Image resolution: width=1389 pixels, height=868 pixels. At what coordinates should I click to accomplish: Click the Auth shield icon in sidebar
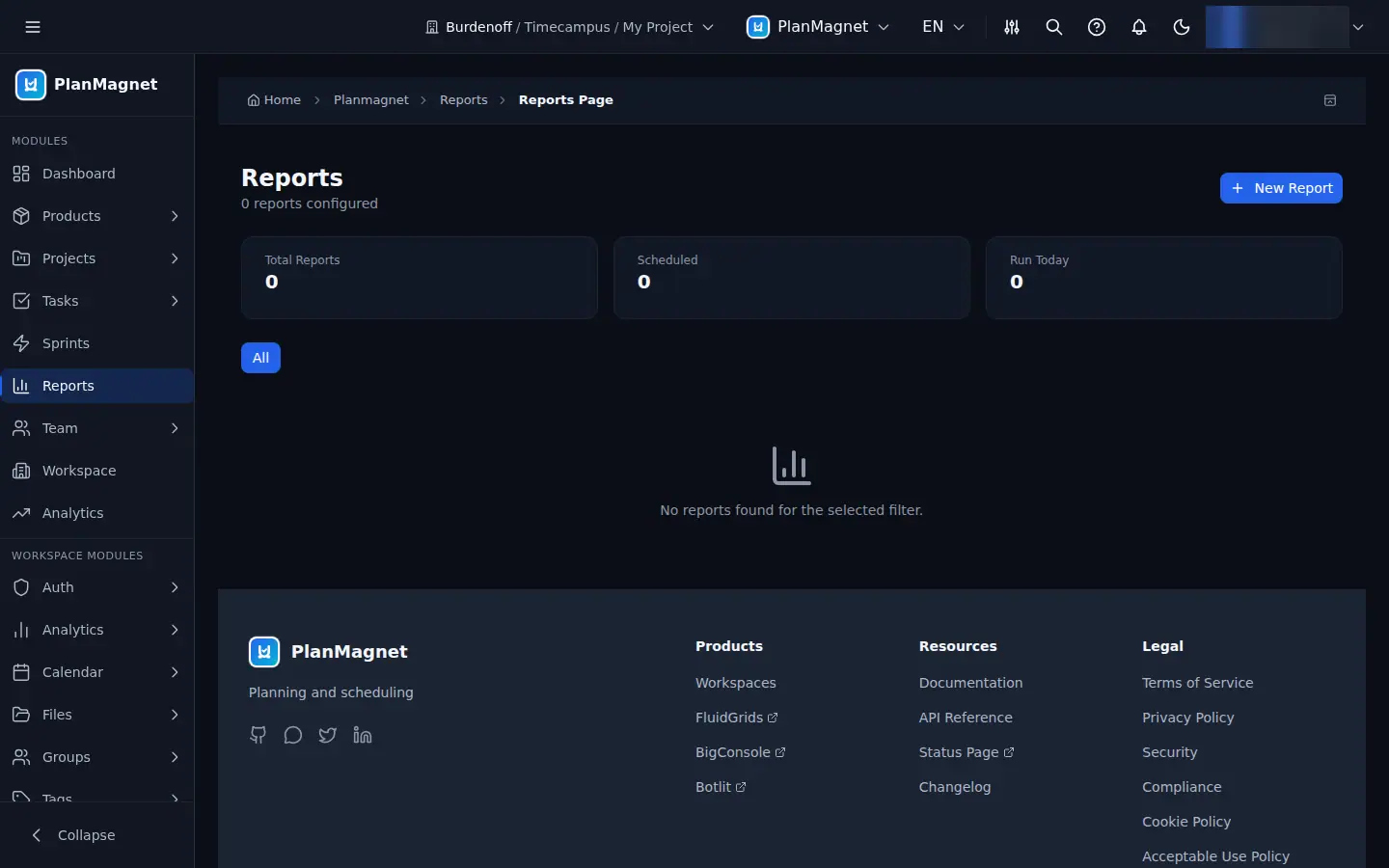(21, 587)
